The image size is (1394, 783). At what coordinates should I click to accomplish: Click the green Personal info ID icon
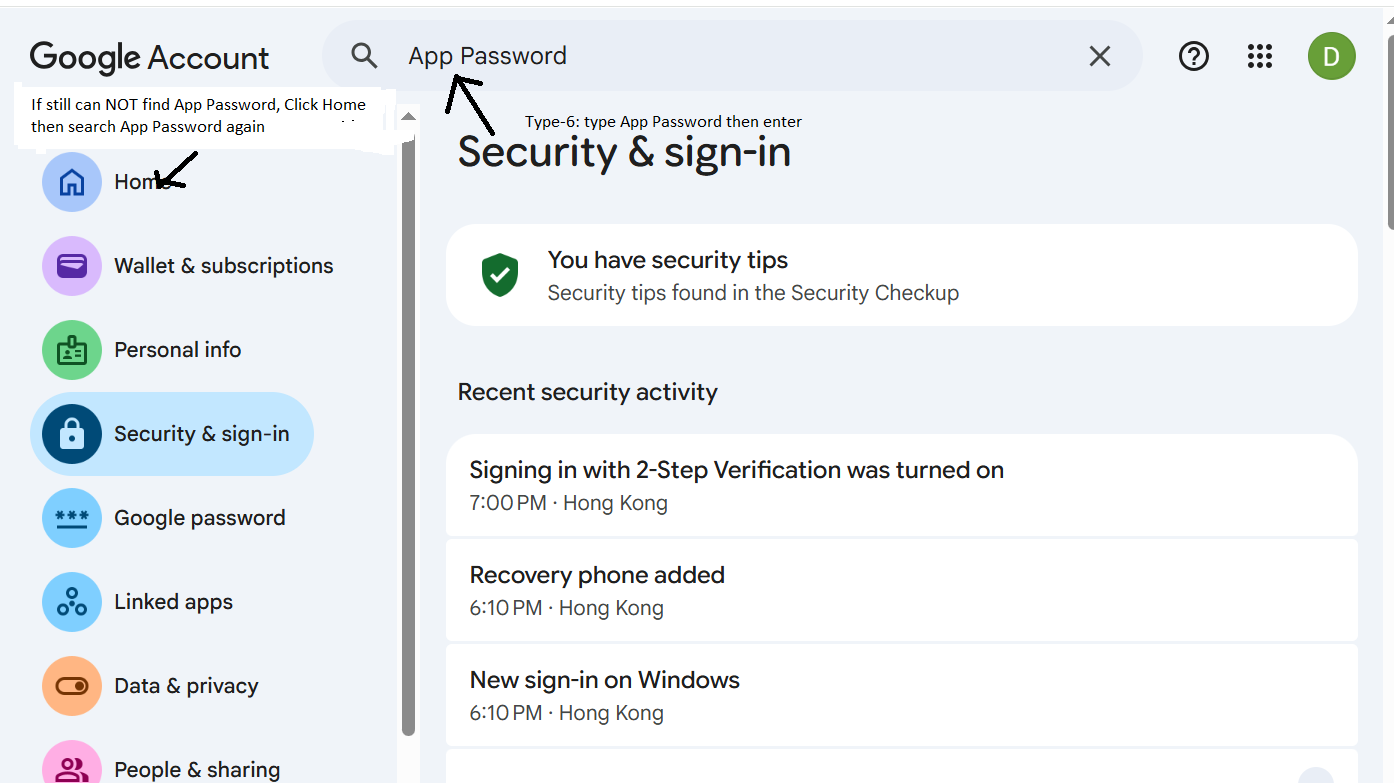(x=72, y=350)
